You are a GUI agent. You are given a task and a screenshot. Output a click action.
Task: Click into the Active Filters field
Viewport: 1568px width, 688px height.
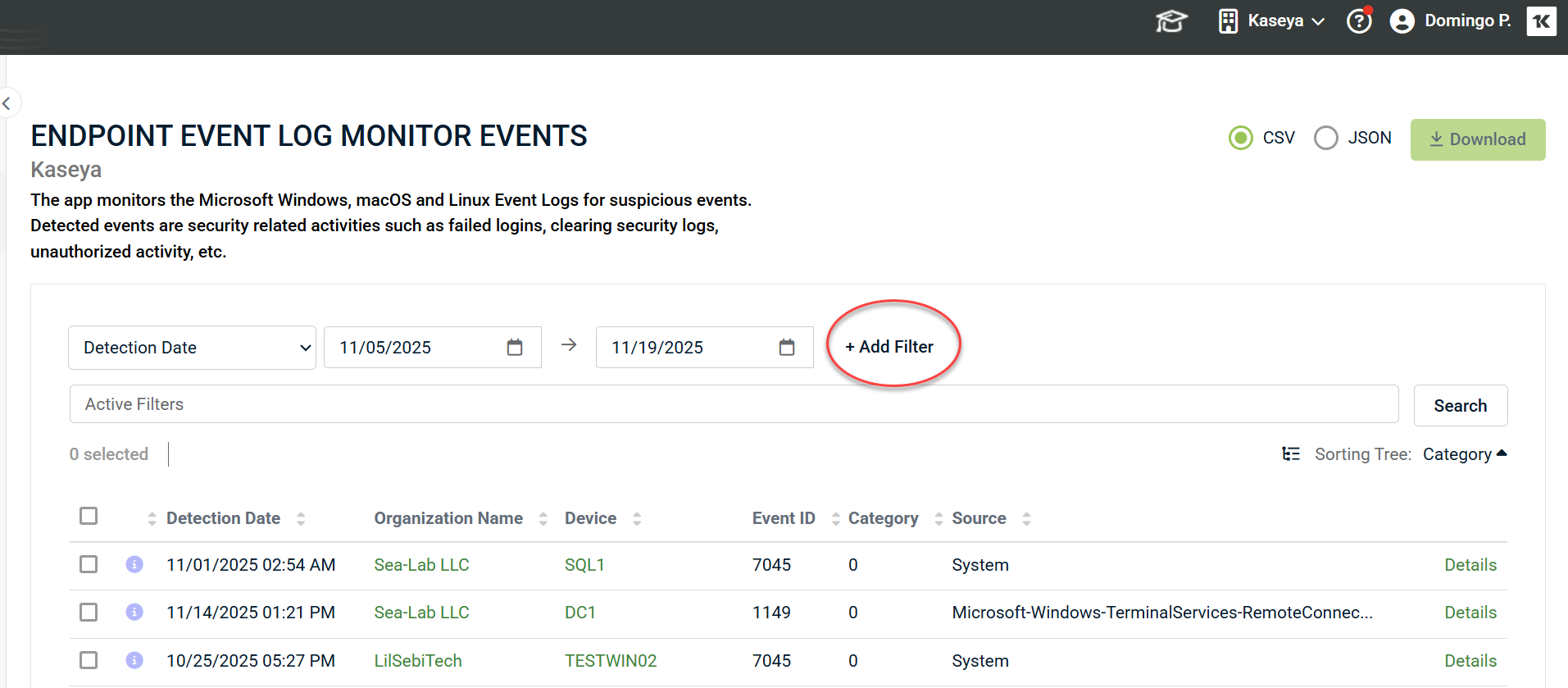pyautogui.click(x=733, y=404)
